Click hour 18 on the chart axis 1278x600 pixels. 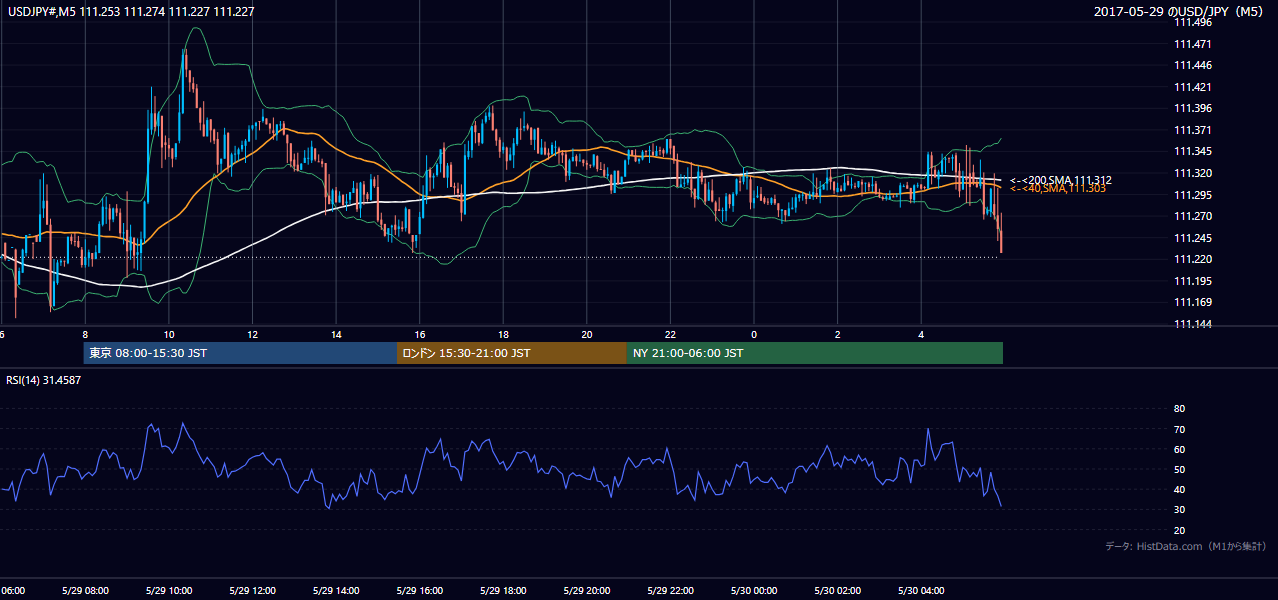(x=503, y=334)
